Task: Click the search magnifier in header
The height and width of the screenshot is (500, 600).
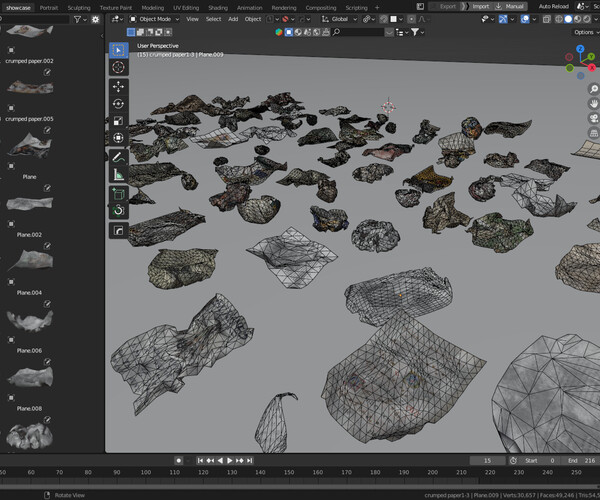Action: coord(336,33)
